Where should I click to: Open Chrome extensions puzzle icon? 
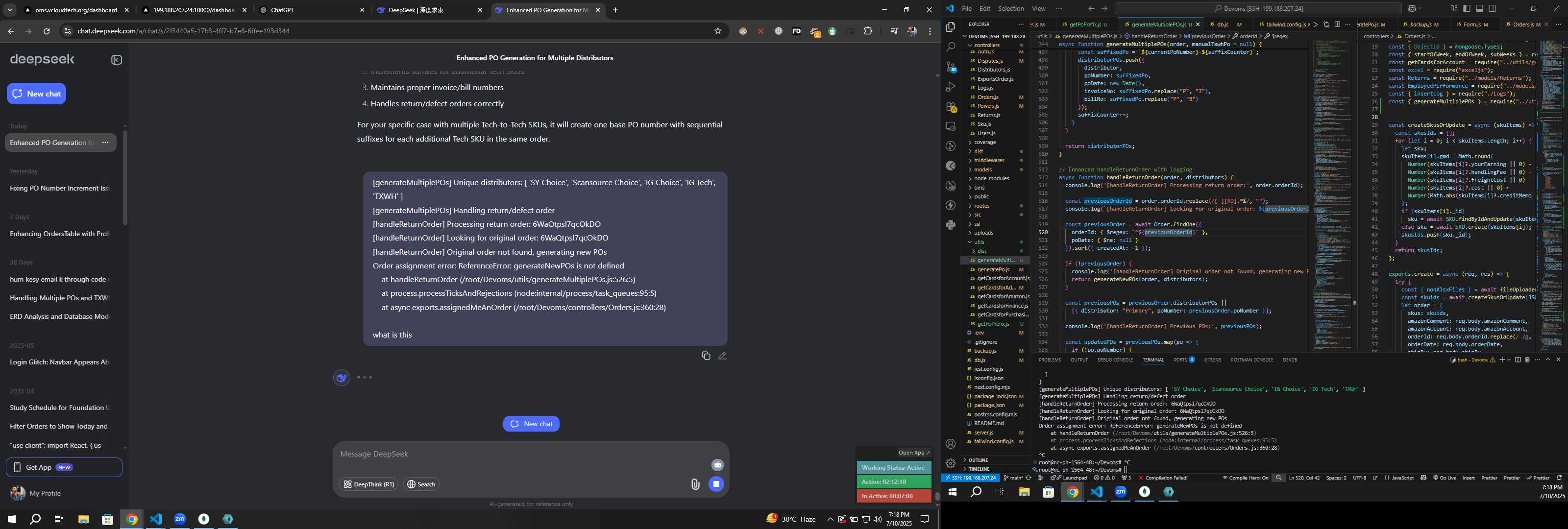pos(868,31)
